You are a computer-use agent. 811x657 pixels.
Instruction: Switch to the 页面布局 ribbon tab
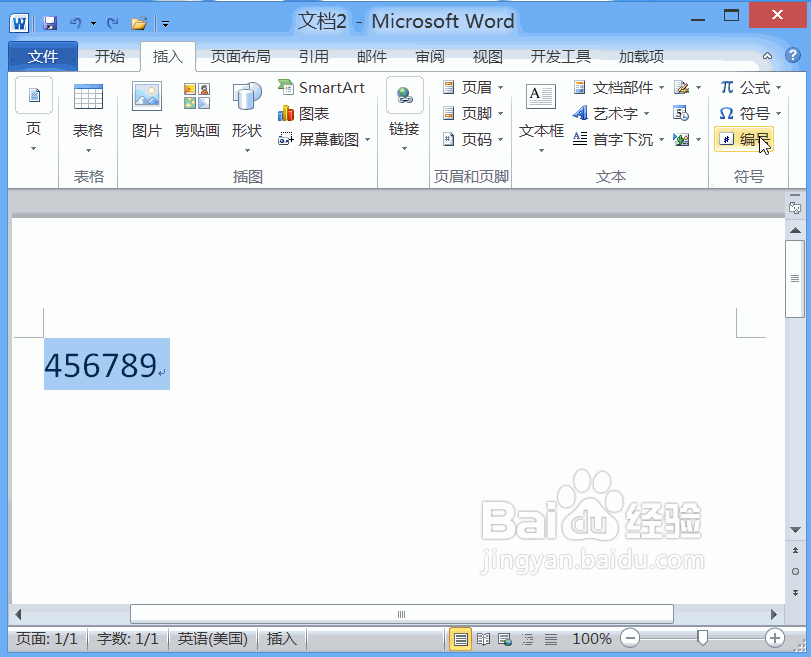(x=240, y=57)
